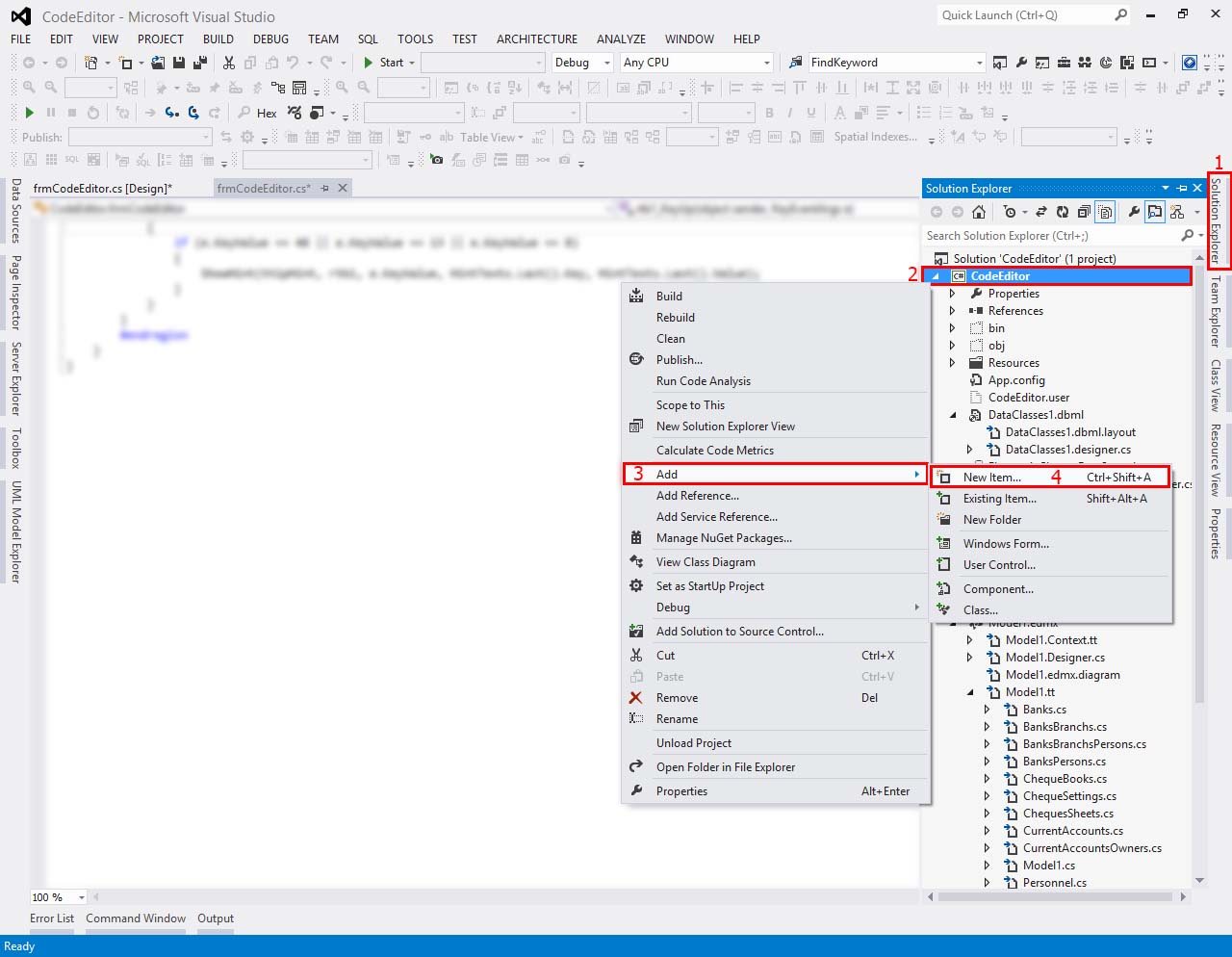Open the Output tab
1232x957 pixels.
(x=216, y=918)
